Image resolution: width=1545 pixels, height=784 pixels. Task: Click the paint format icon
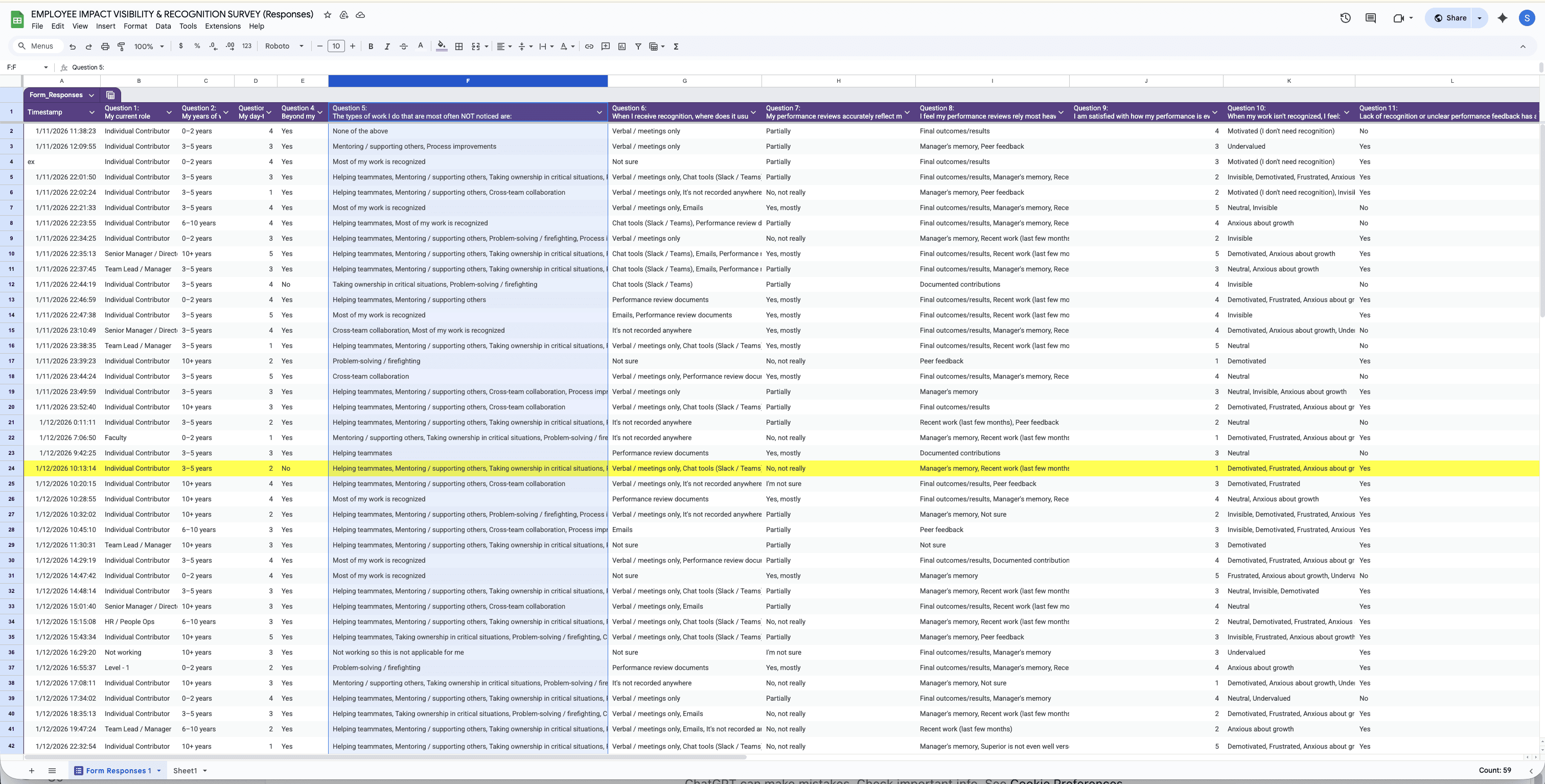[121, 46]
